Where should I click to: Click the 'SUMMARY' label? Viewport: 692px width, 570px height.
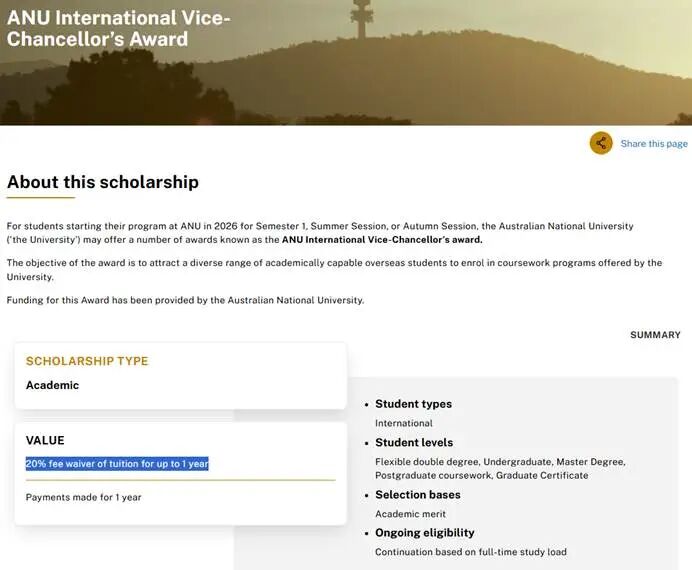[655, 335]
